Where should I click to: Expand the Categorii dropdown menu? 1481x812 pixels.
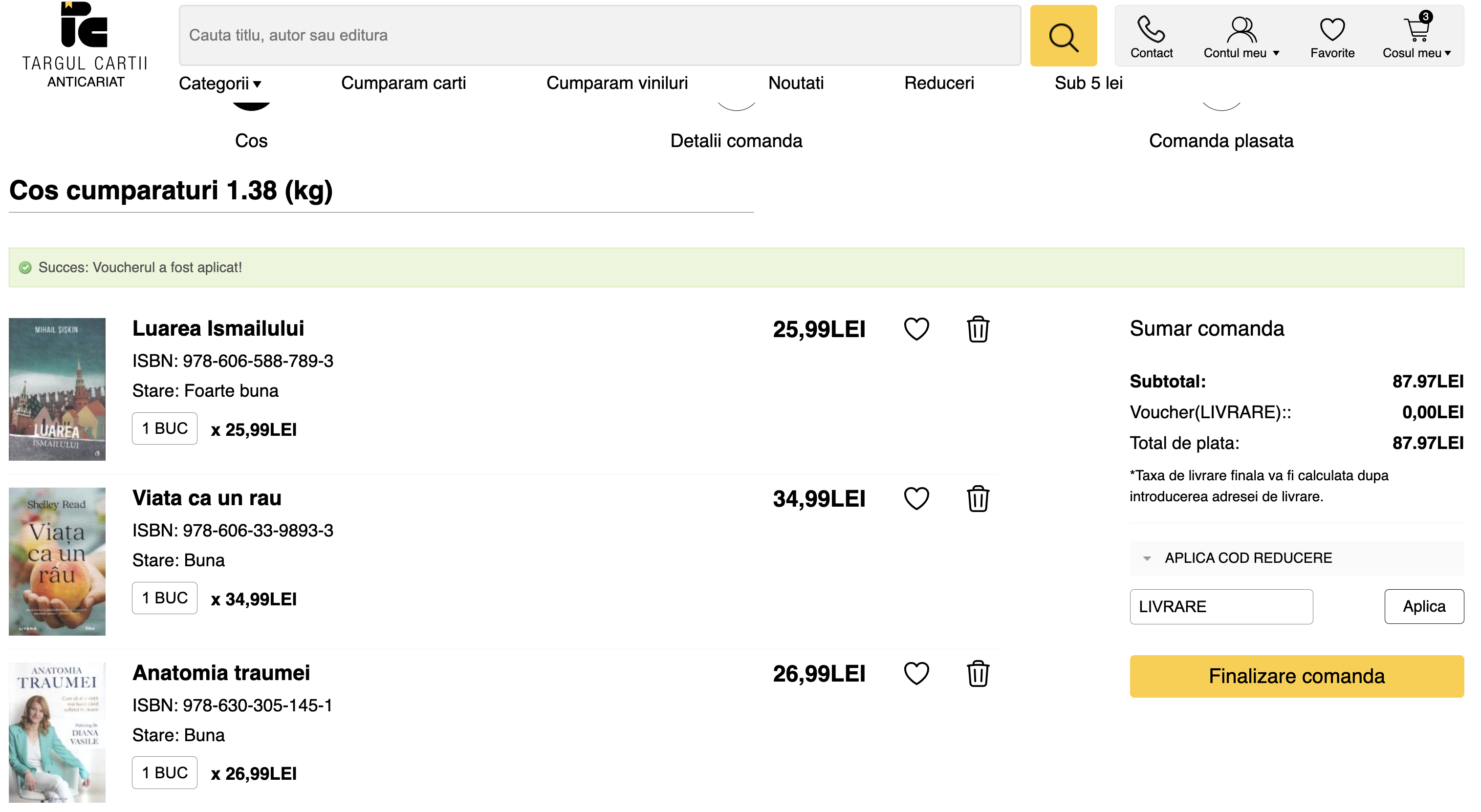click(x=219, y=84)
